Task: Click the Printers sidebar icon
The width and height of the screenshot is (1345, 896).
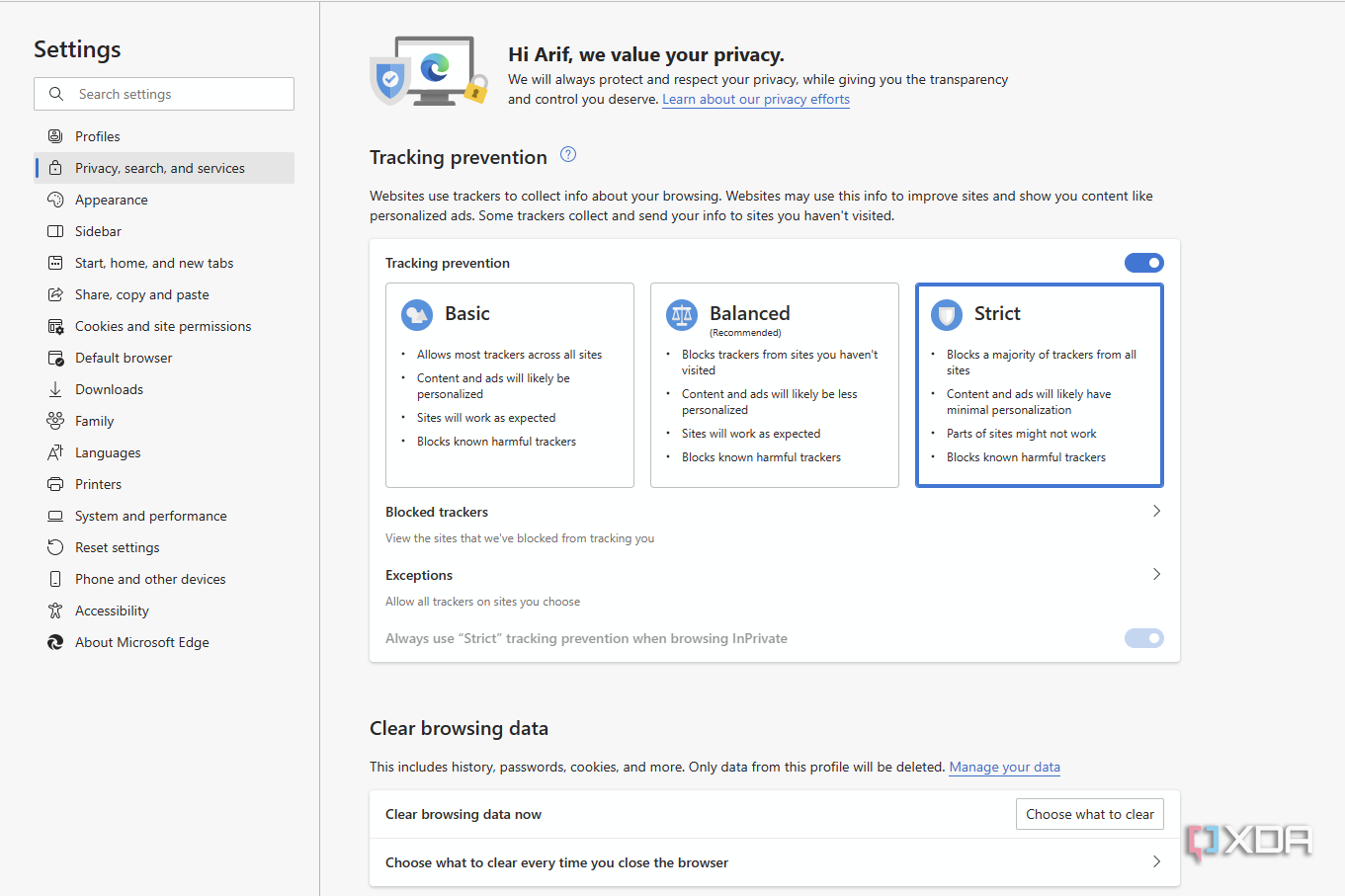Action: pyautogui.click(x=55, y=483)
